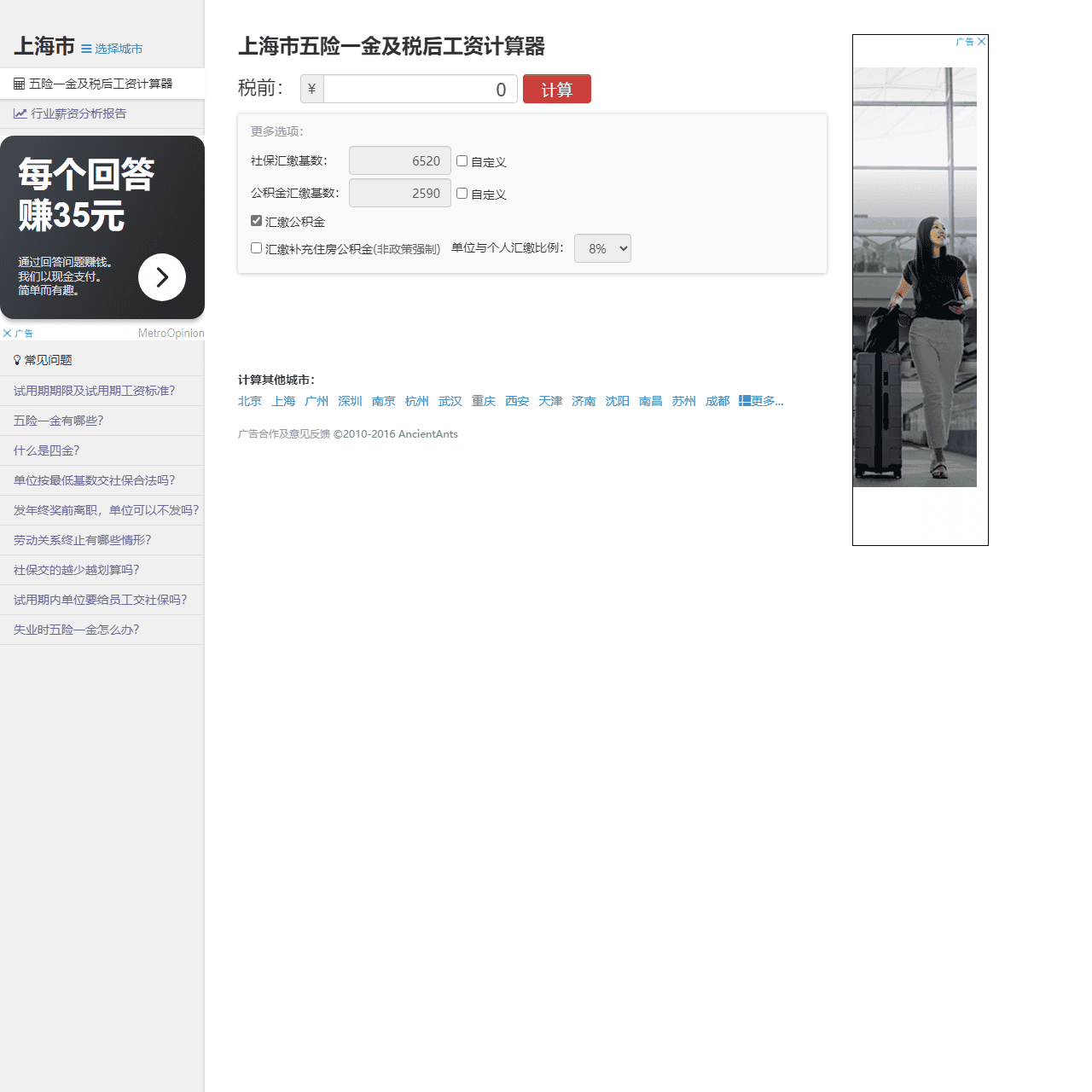Click the city list icon beside 更多...
Viewport: 1092px width, 1092px height.
click(743, 400)
